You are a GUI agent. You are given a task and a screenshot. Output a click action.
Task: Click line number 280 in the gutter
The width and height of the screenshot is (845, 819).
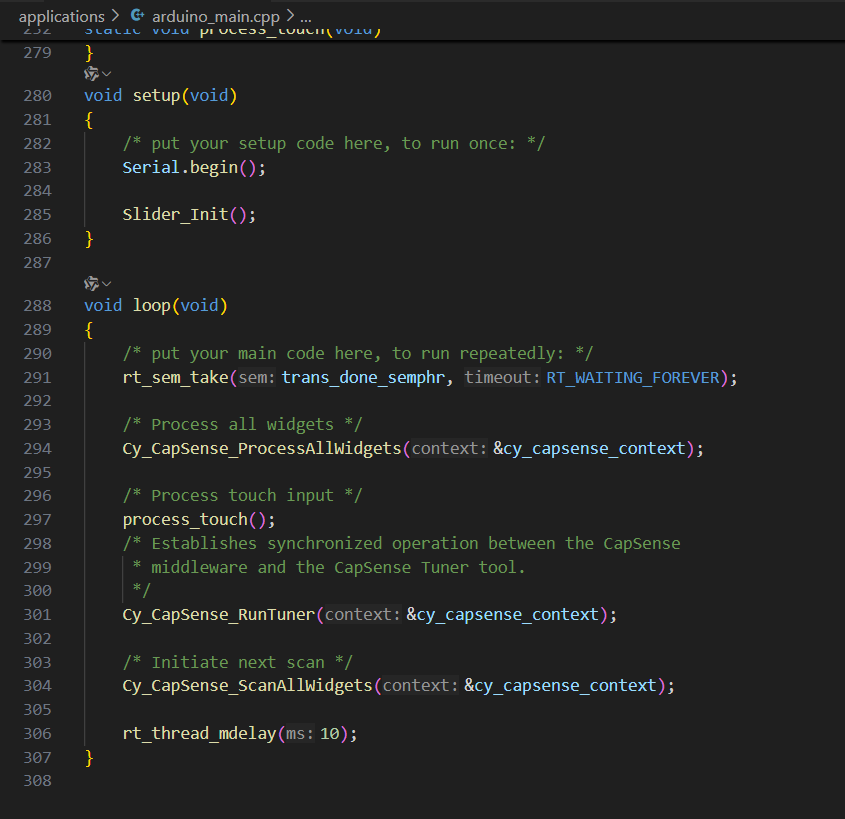click(x=37, y=96)
